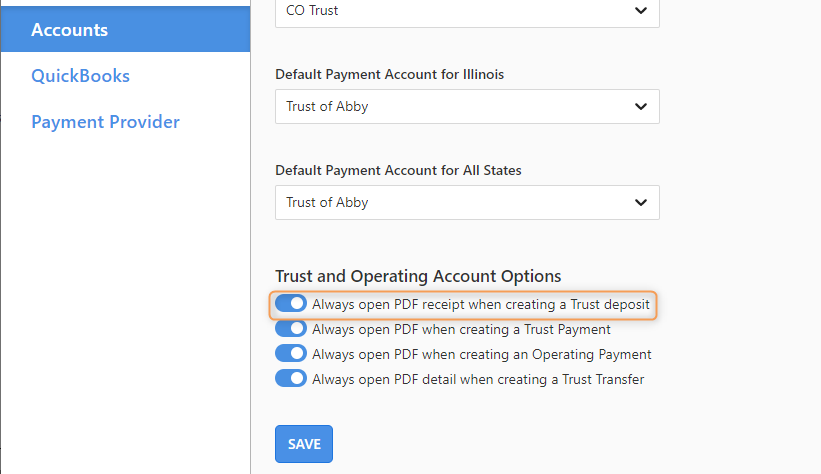Screen dimensions: 821x474
Task: Click the 'Always open PDF detail' Trust Transfer label
Action: [x=478, y=379]
